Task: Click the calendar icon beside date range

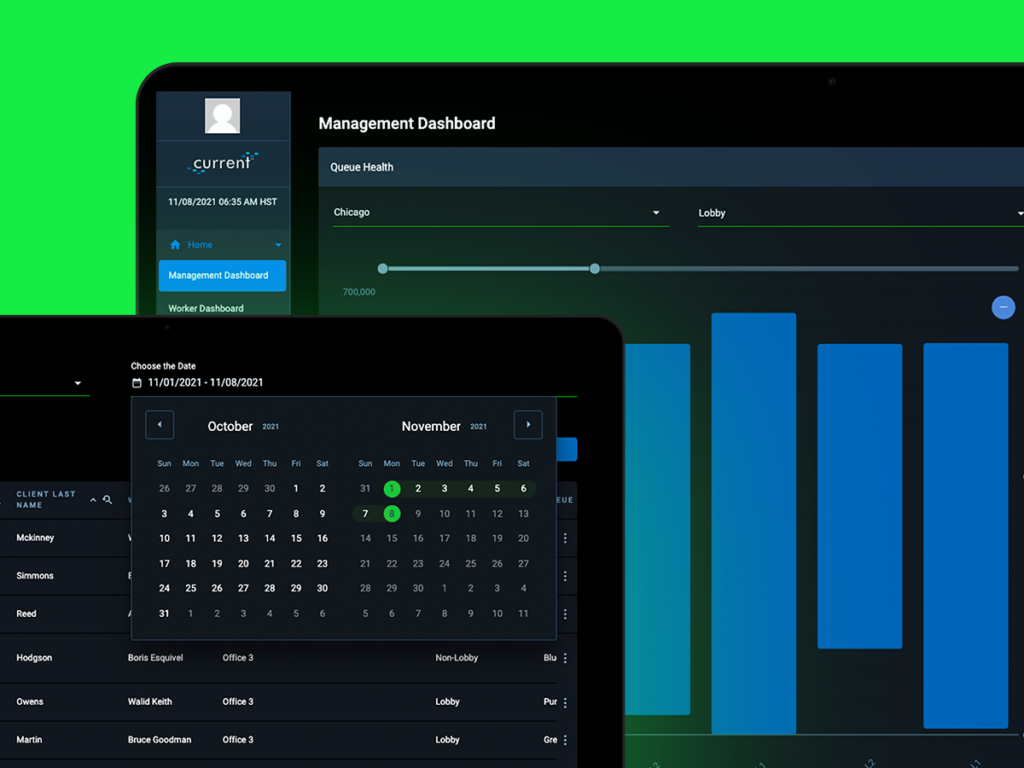Action: pos(136,383)
